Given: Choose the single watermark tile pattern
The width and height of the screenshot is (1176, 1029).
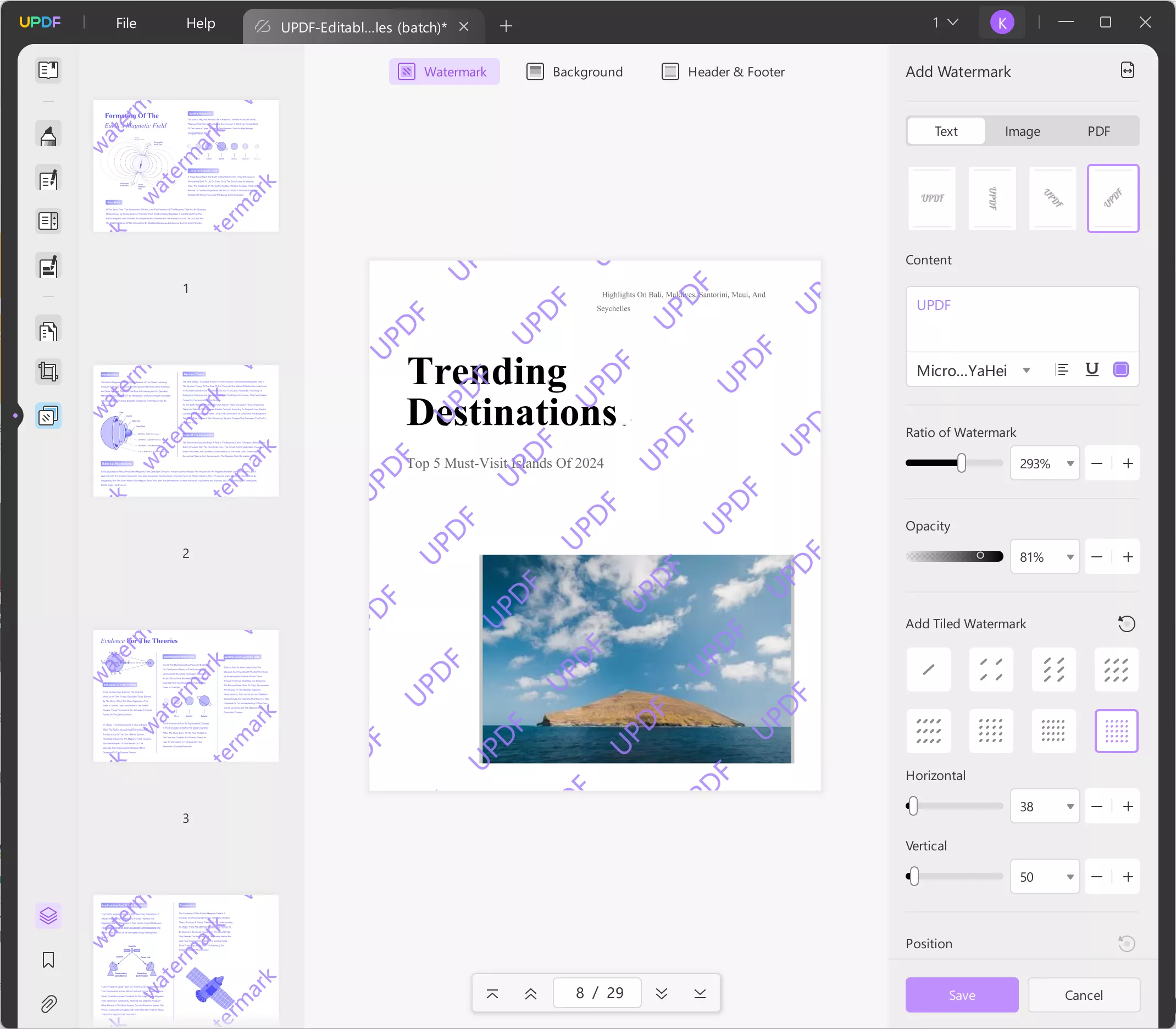Looking at the screenshot, I should pyautogui.click(x=928, y=670).
